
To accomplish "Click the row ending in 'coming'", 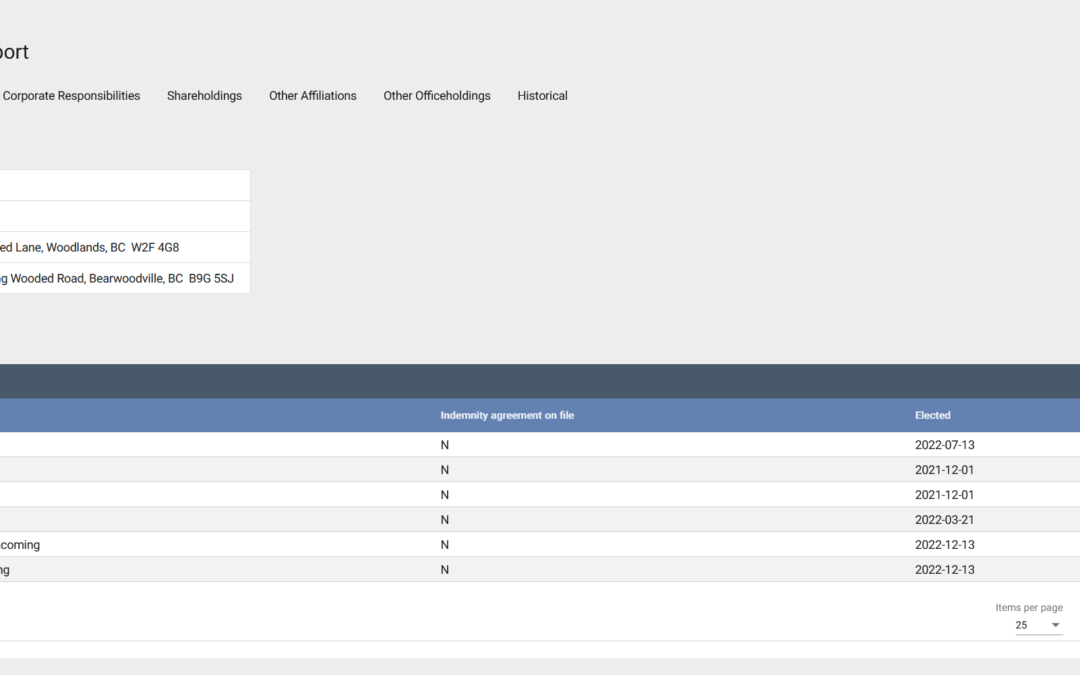I will pos(20,545).
